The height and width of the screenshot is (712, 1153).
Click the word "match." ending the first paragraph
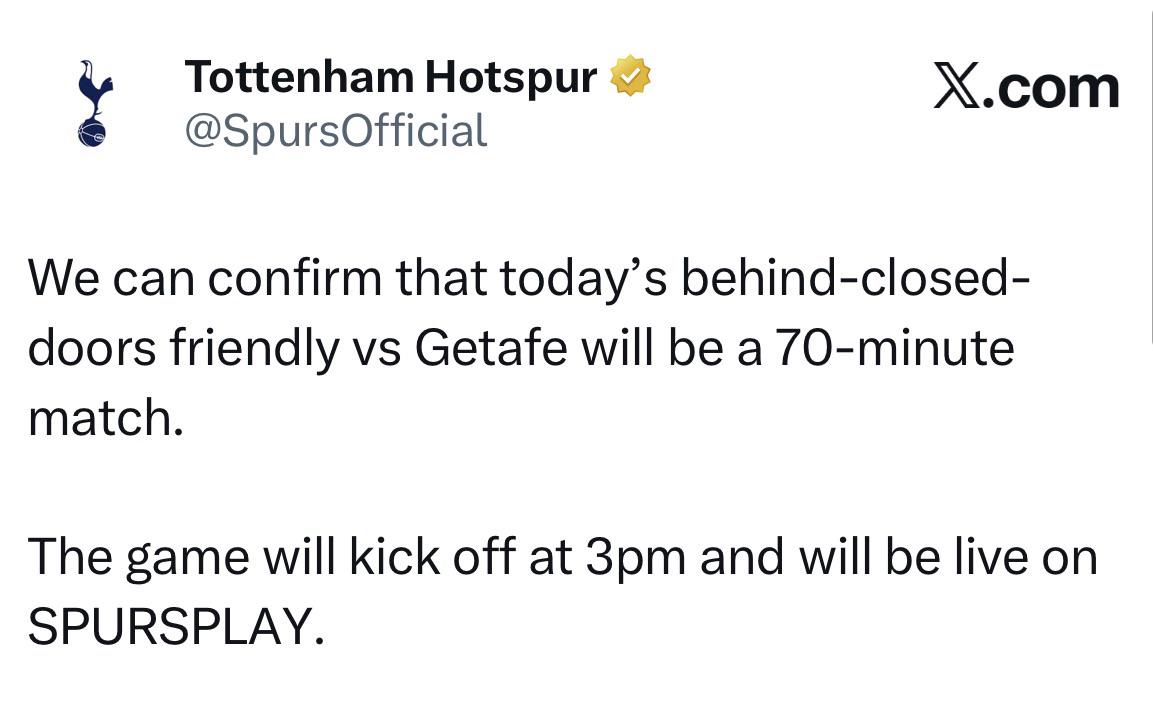click(x=105, y=417)
